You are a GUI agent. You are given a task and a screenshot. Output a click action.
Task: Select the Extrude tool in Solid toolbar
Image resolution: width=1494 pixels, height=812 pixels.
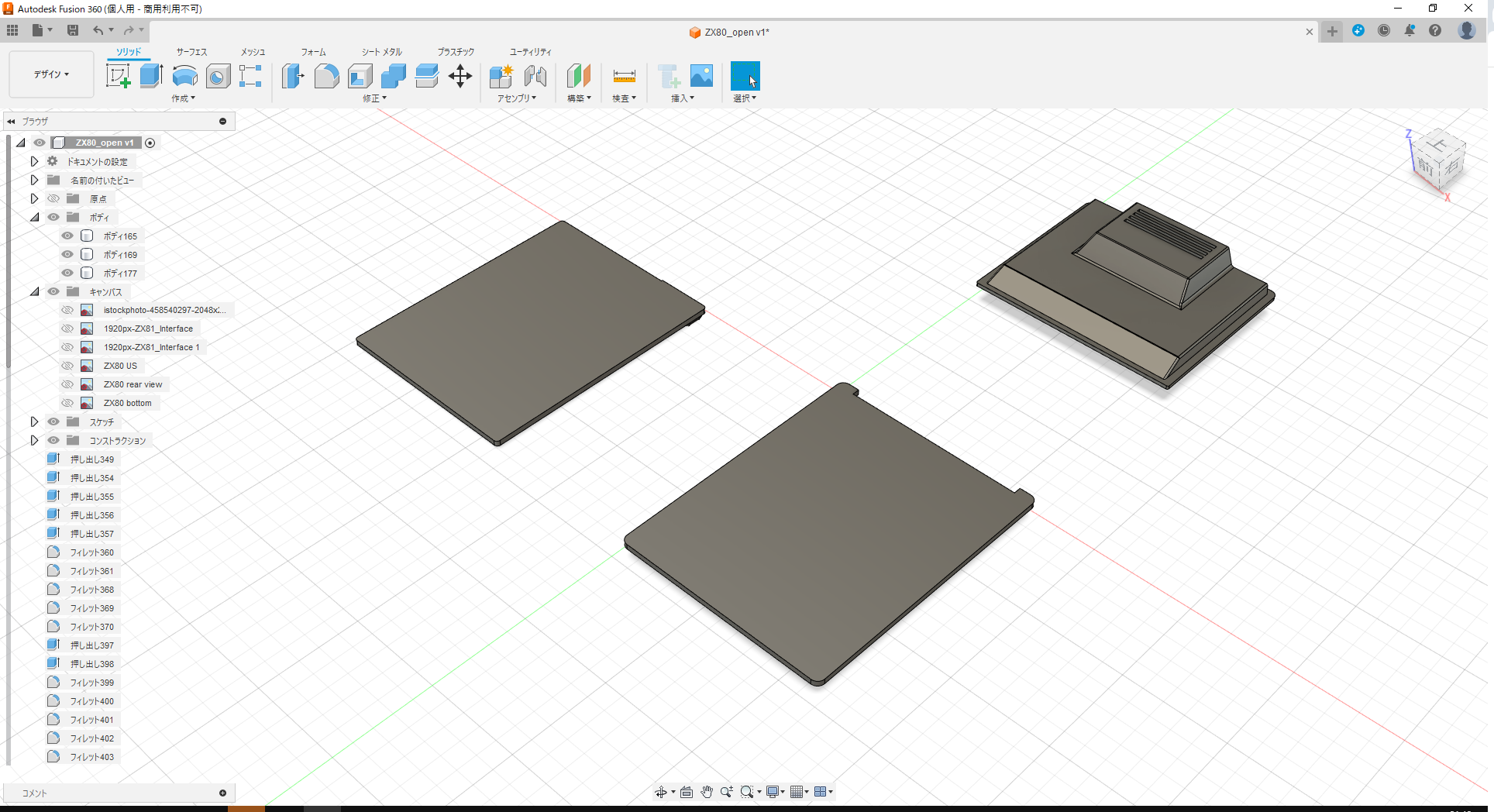pyautogui.click(x=150, y=75)
